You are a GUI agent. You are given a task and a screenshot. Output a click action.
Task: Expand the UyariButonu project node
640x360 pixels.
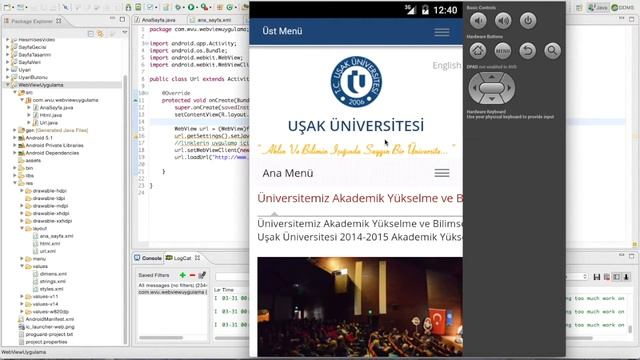(x=7, y=77)
